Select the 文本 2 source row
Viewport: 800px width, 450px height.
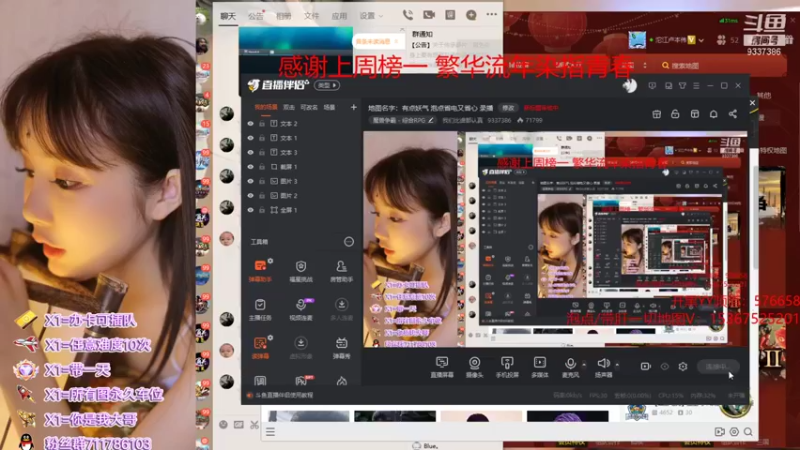point(301,123)
